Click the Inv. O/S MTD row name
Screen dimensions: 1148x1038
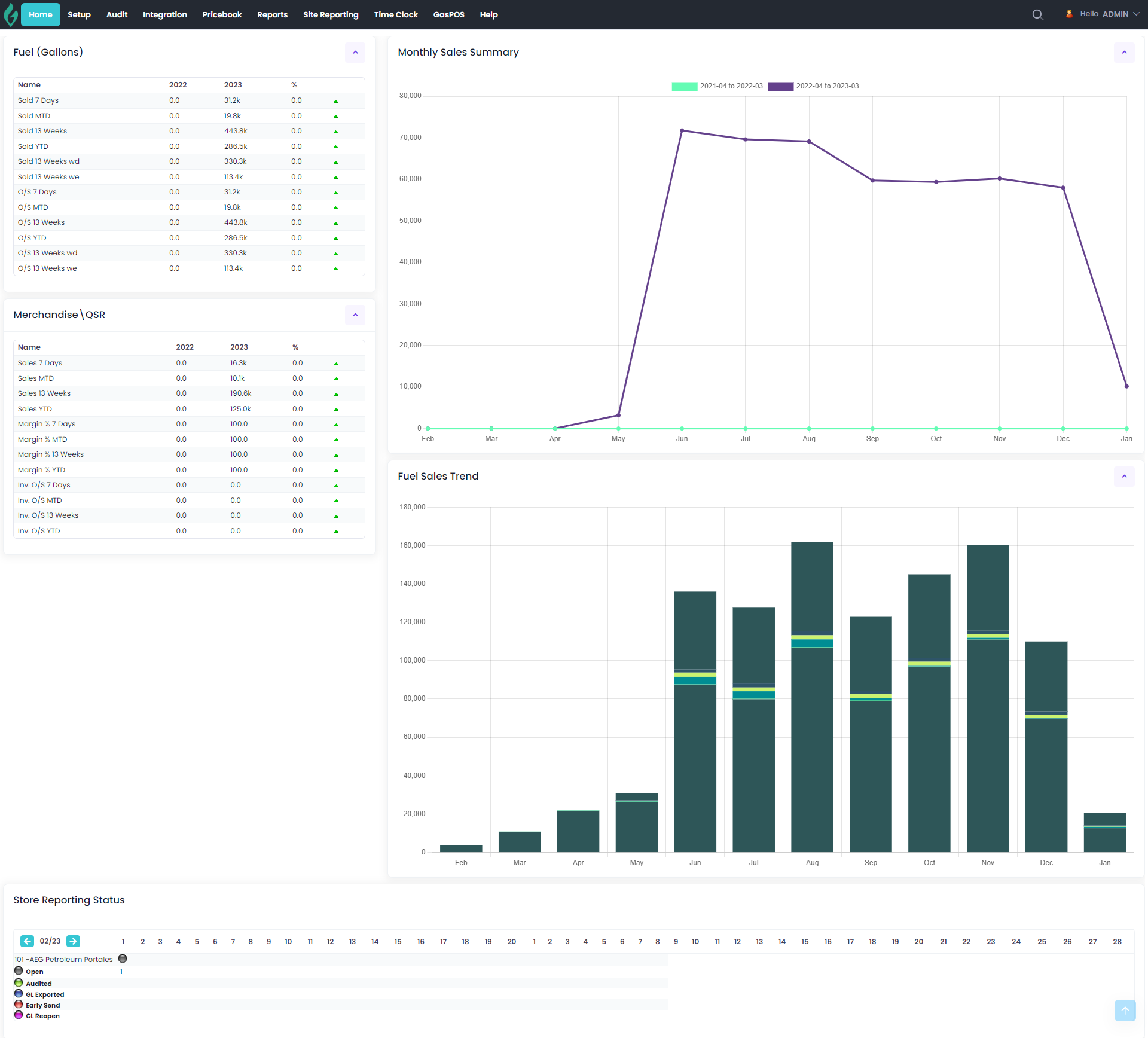pos(39,500)
